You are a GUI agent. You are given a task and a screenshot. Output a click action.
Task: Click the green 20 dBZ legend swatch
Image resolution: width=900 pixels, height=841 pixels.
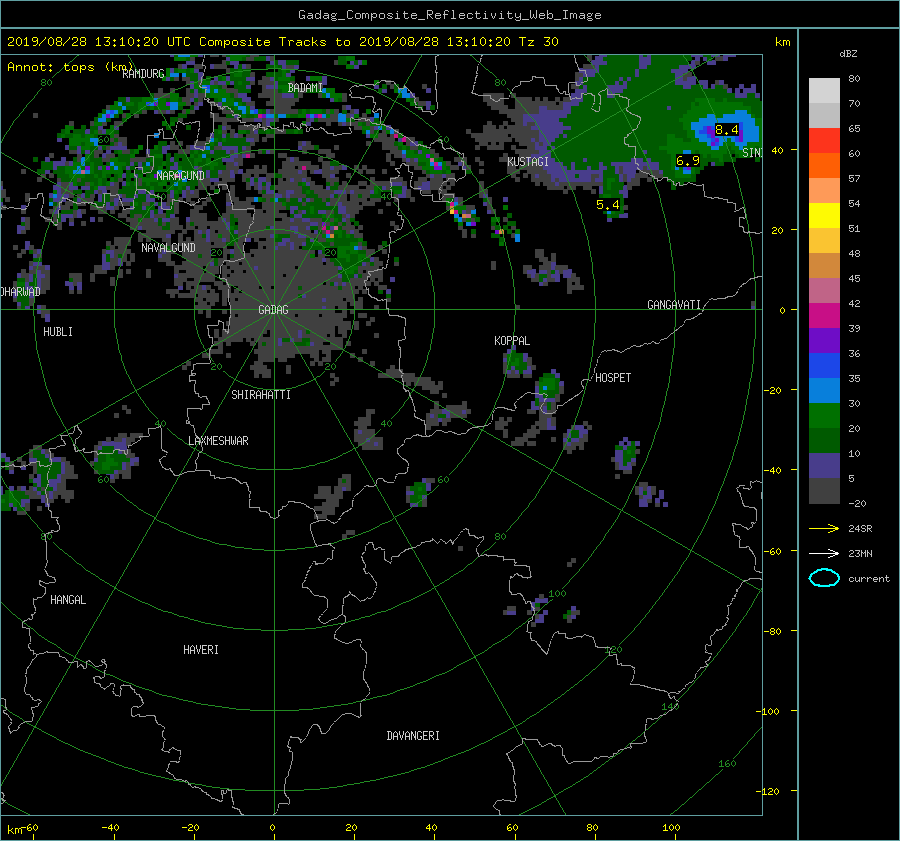coord(824,416)
